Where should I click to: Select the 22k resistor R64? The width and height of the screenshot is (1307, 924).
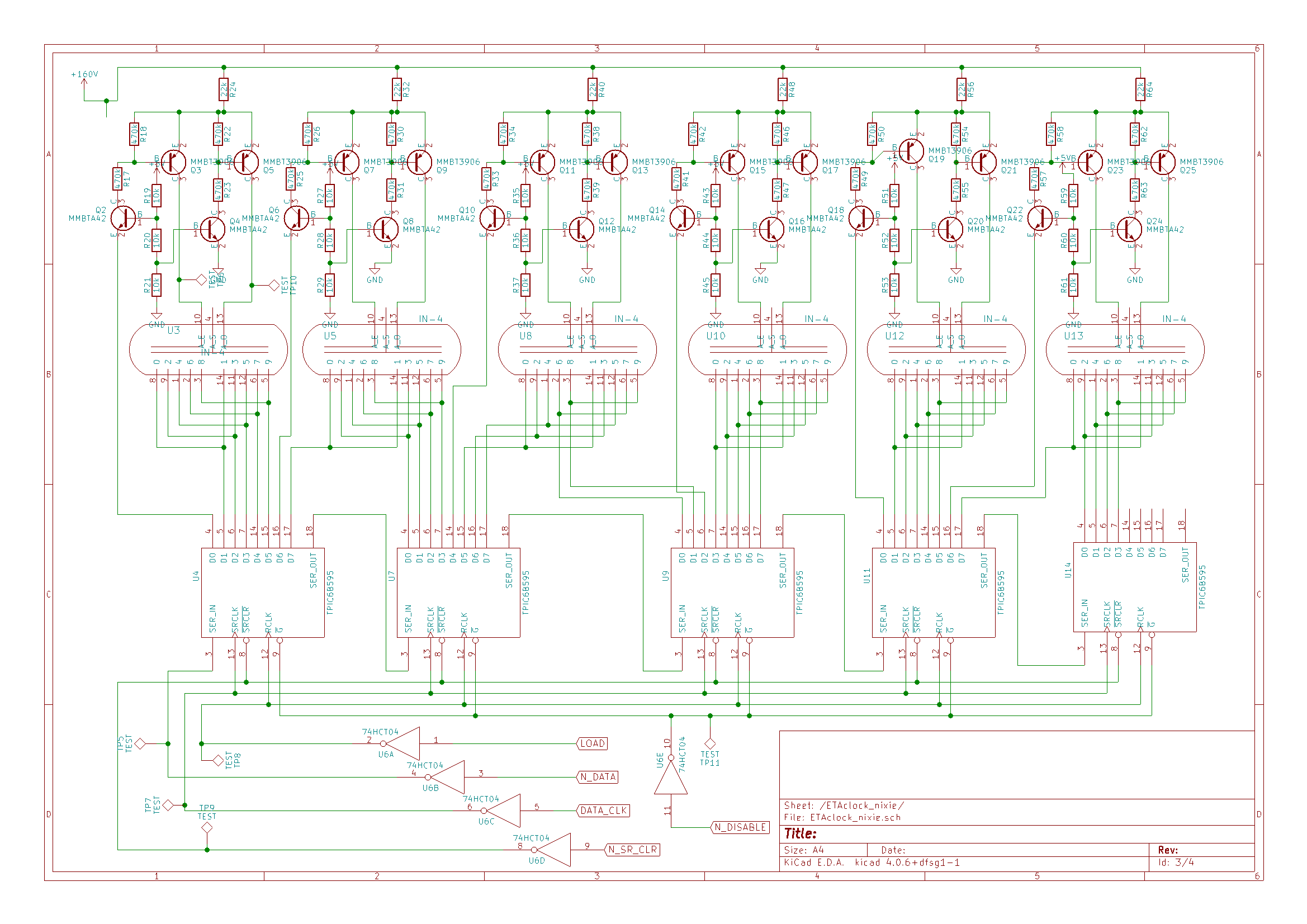[1140, 90]
